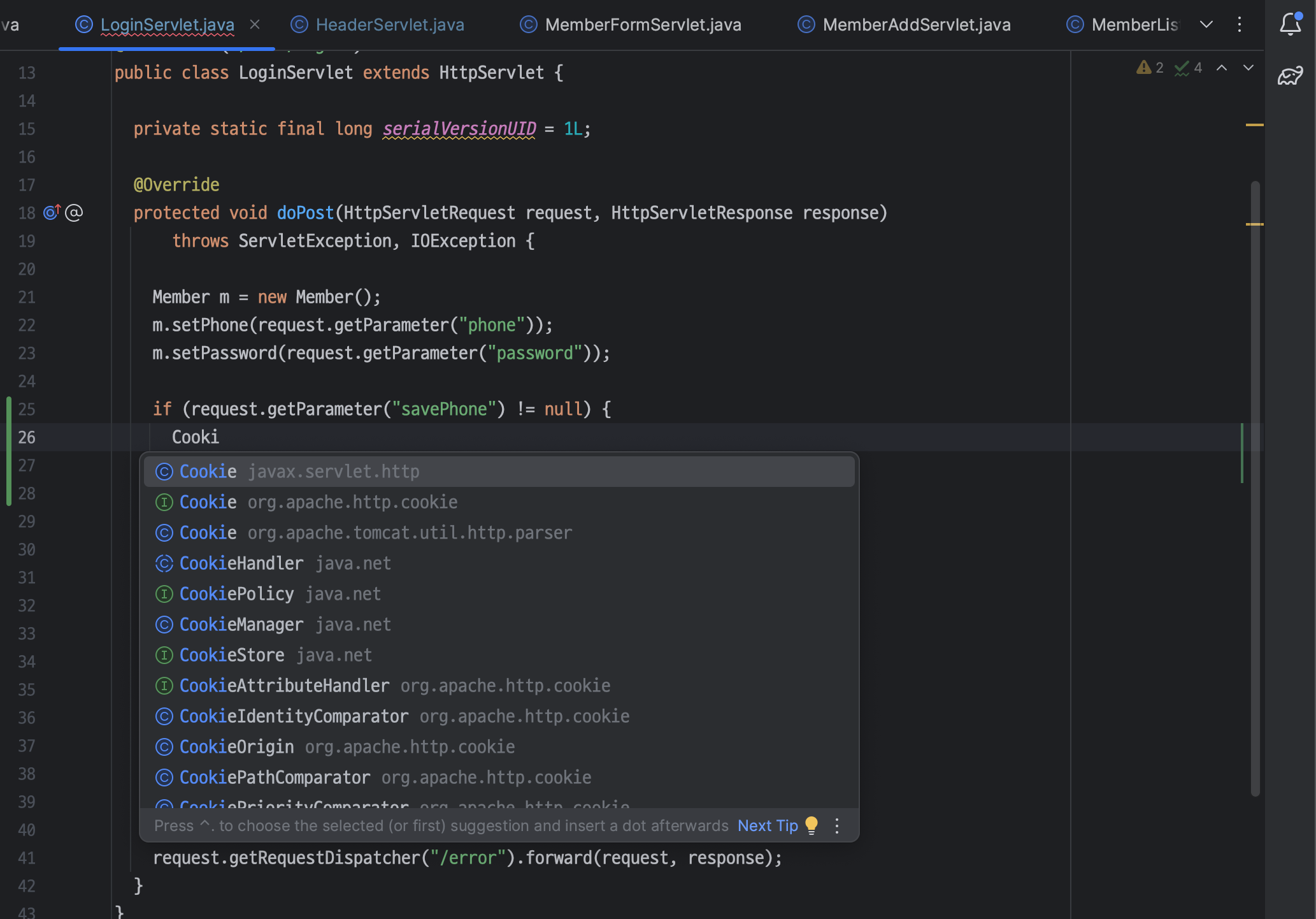
Task: Click the override gutter icon on line 18
Action: pos(52,212)
